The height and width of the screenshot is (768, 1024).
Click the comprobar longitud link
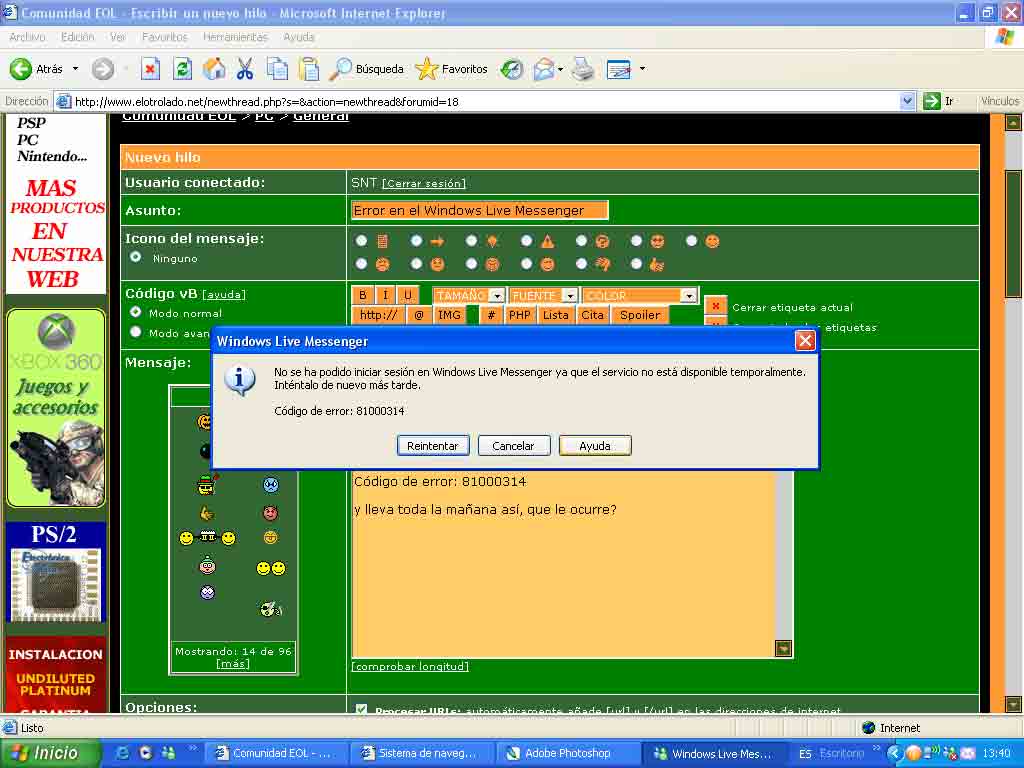click(x=410, y=666)
